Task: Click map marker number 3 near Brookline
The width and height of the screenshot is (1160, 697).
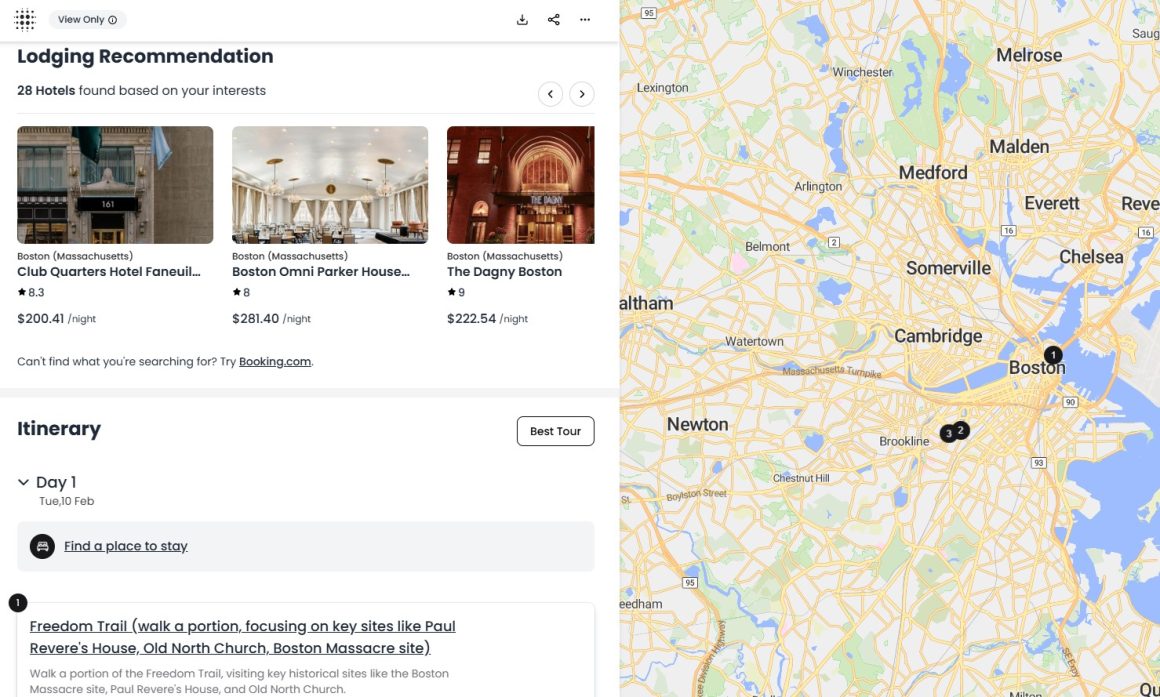Action: point(947,434)
